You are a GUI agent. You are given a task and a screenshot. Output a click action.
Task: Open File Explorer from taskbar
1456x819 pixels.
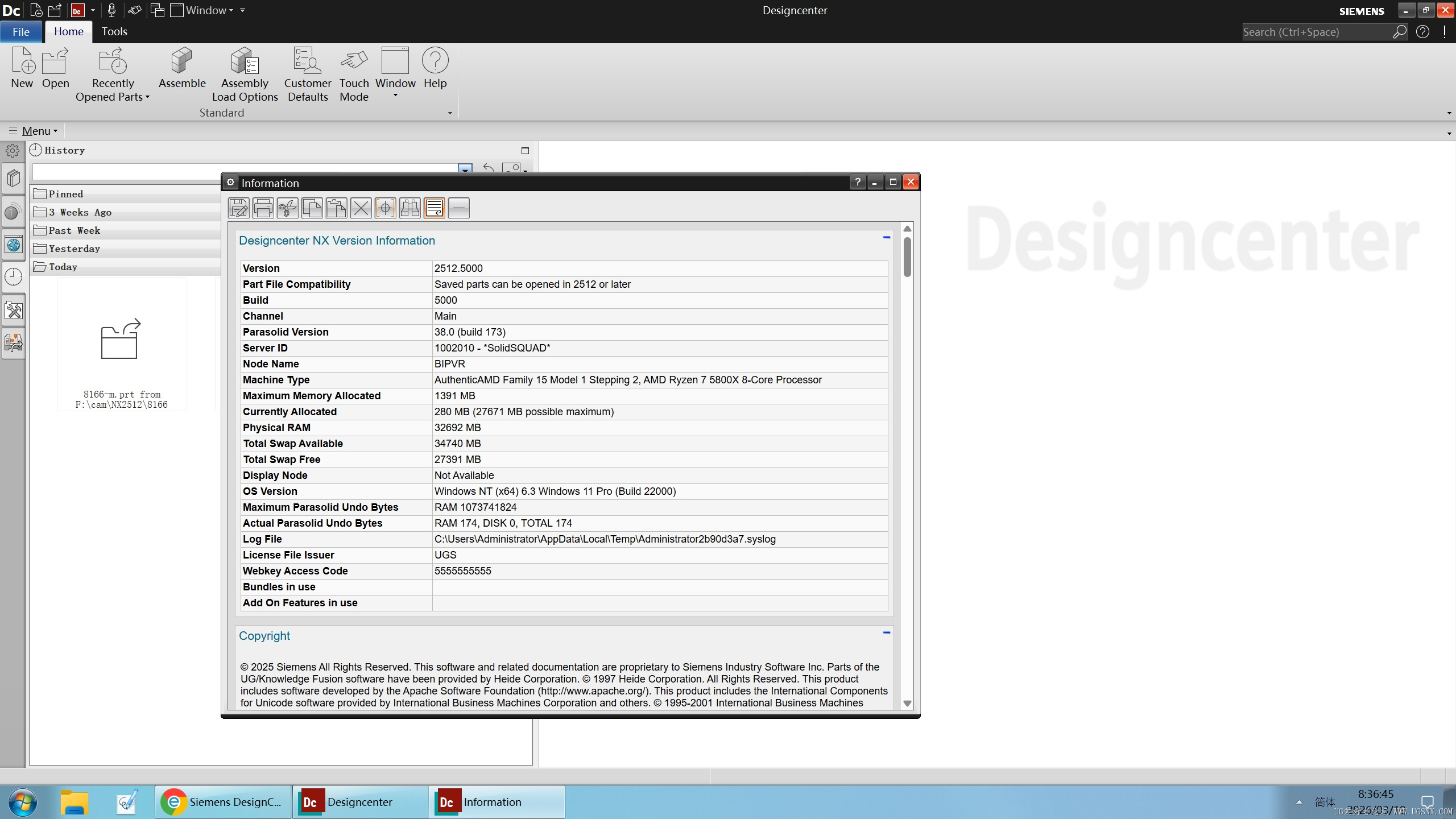(75, 802)
